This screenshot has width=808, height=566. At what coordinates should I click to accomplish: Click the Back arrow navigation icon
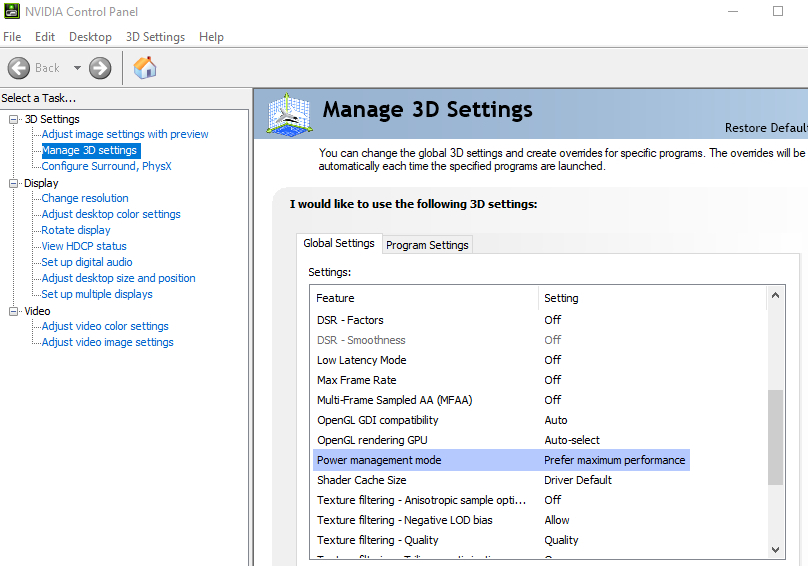click(x=19, y=68)
